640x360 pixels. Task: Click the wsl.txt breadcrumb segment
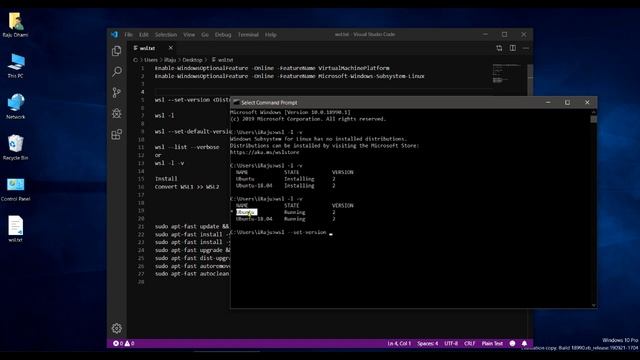[222, 60]
